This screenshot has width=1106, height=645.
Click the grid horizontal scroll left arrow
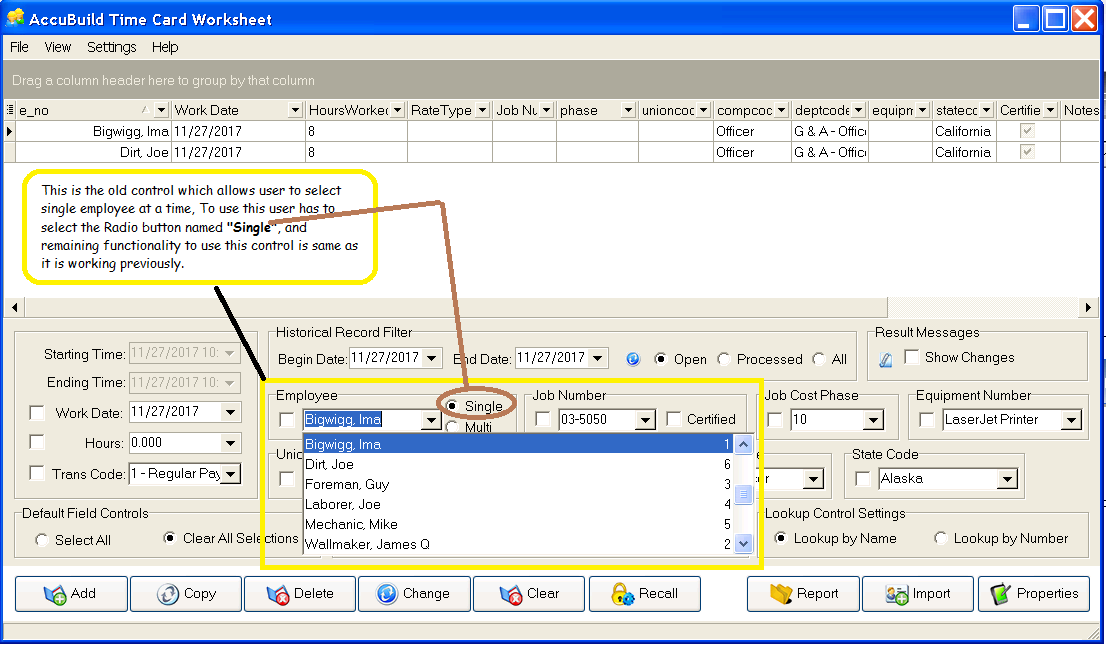(14, 308)
